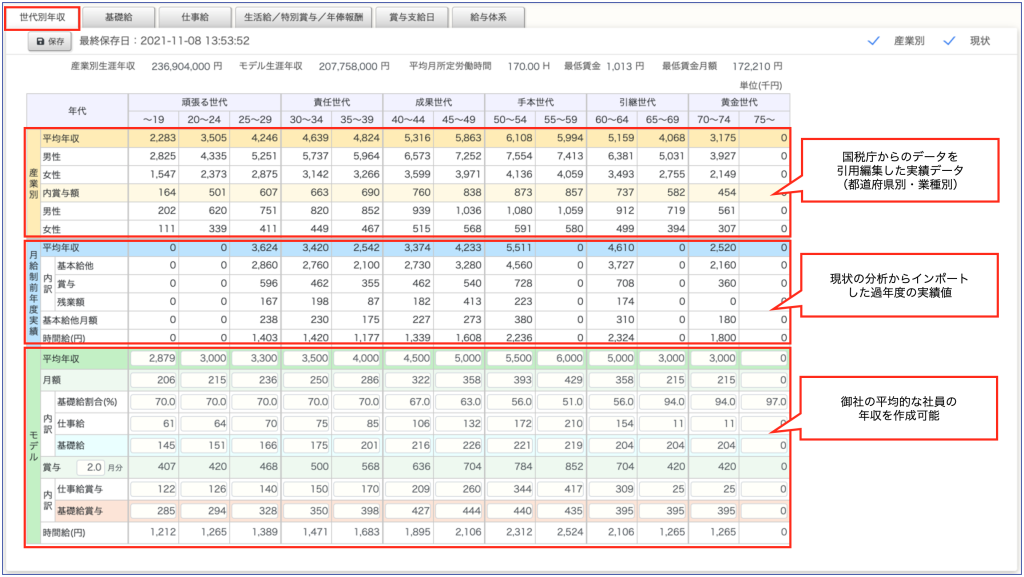Click the 賞与 months field showing 2.0
Image resolution: width=1024 pixels, height=577 pixels.
90,467
